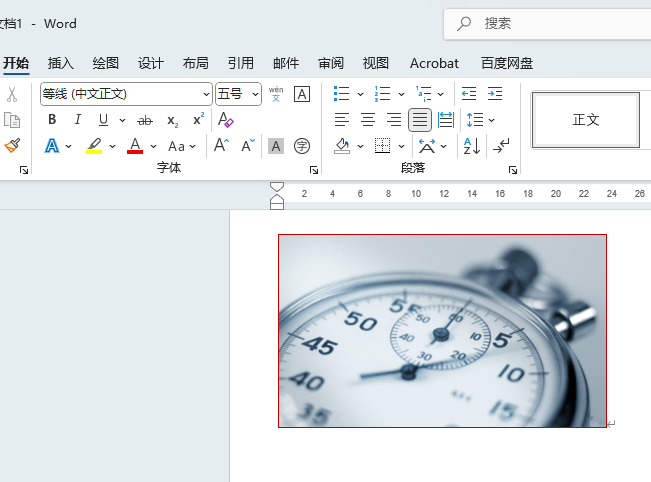Toggle subscript formatting
The image size is (651, 482).
pos(172,121)
